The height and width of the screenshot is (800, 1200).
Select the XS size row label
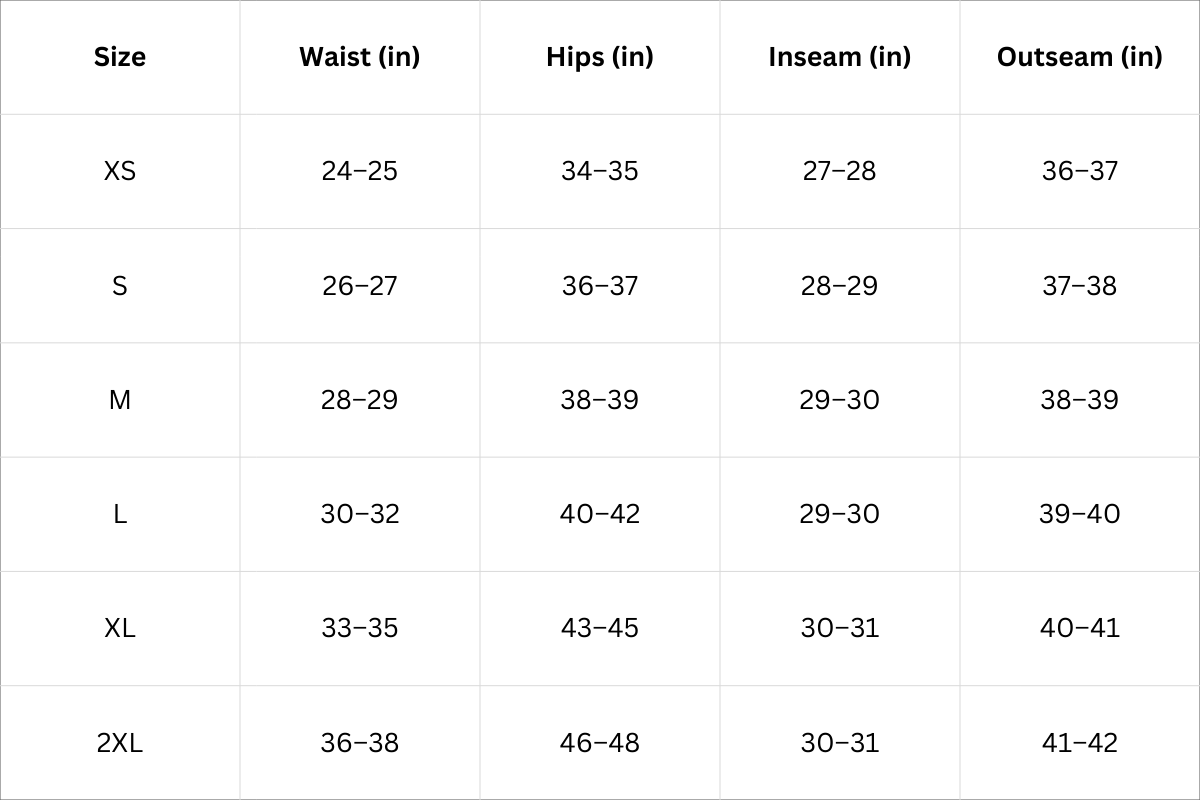tap(120, 171)
